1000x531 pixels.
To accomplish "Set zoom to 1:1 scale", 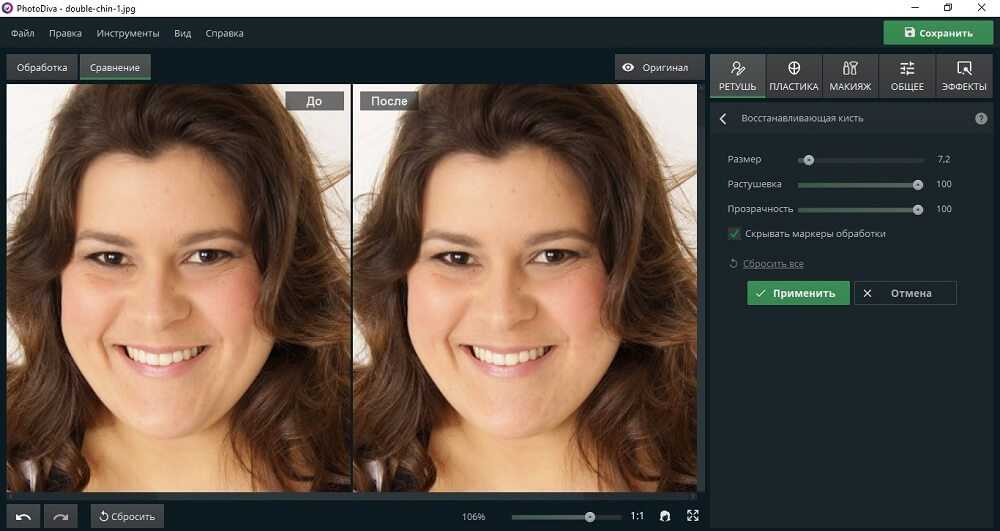I will [637, 516].
